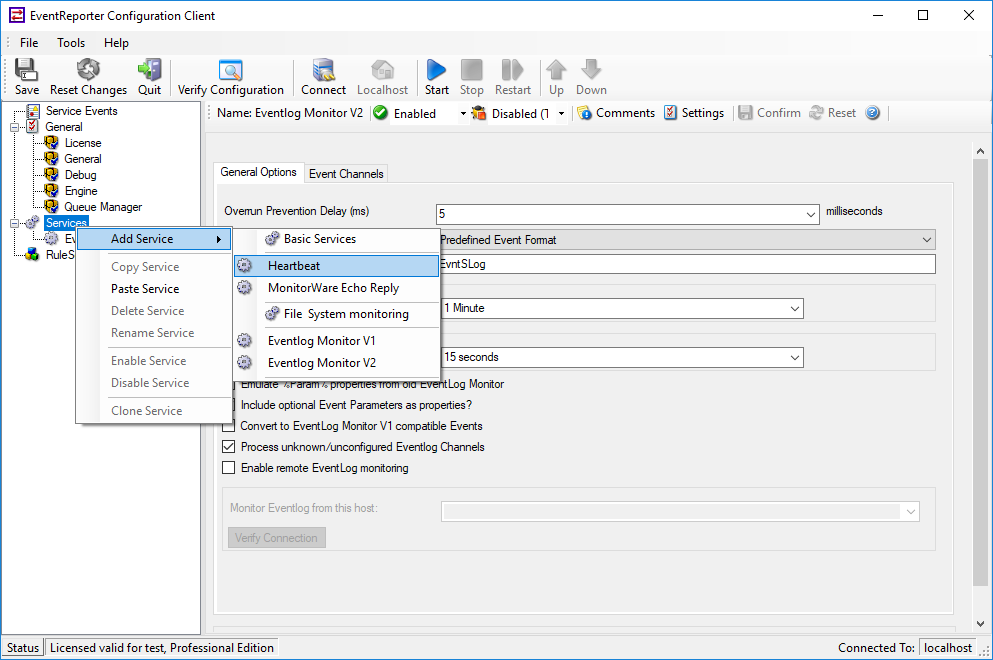Open the Overrun Prevention Delay dropdown
993x660 pixels.
coord(811,215)
